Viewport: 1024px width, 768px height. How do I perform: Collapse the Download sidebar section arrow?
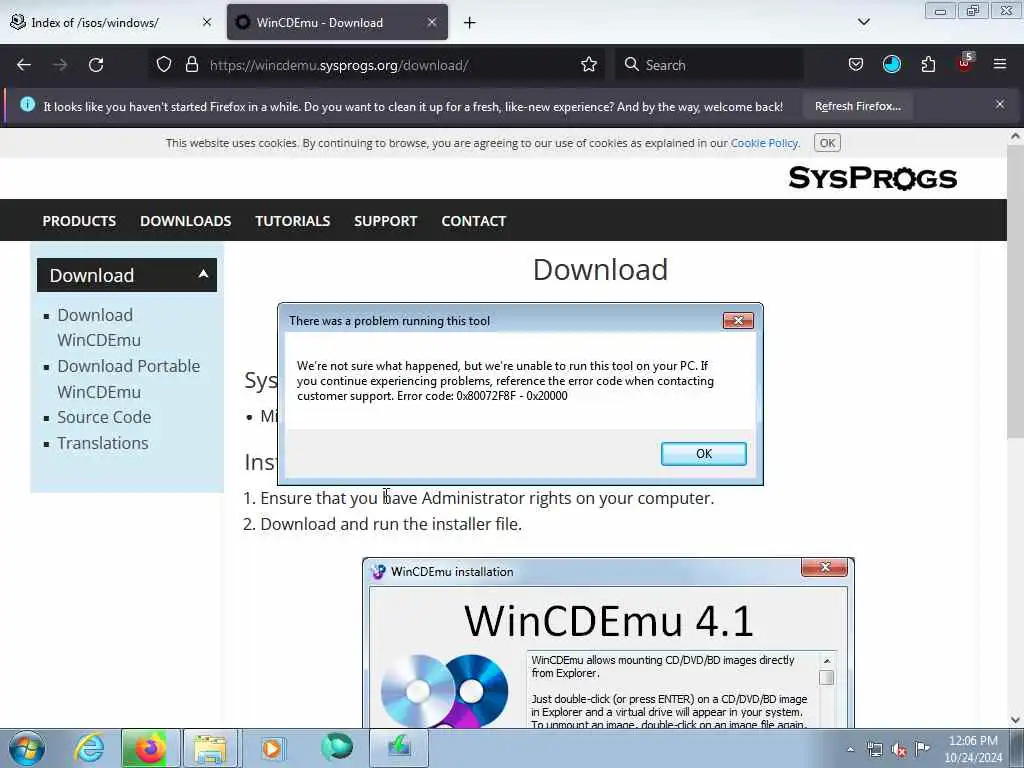[x=203, y=274]
